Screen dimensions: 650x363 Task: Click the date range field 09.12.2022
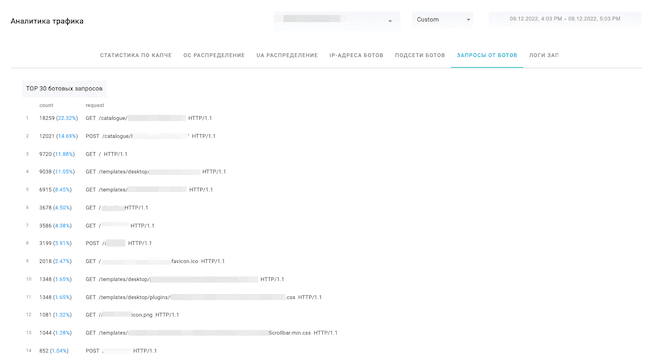click(565, 19)
